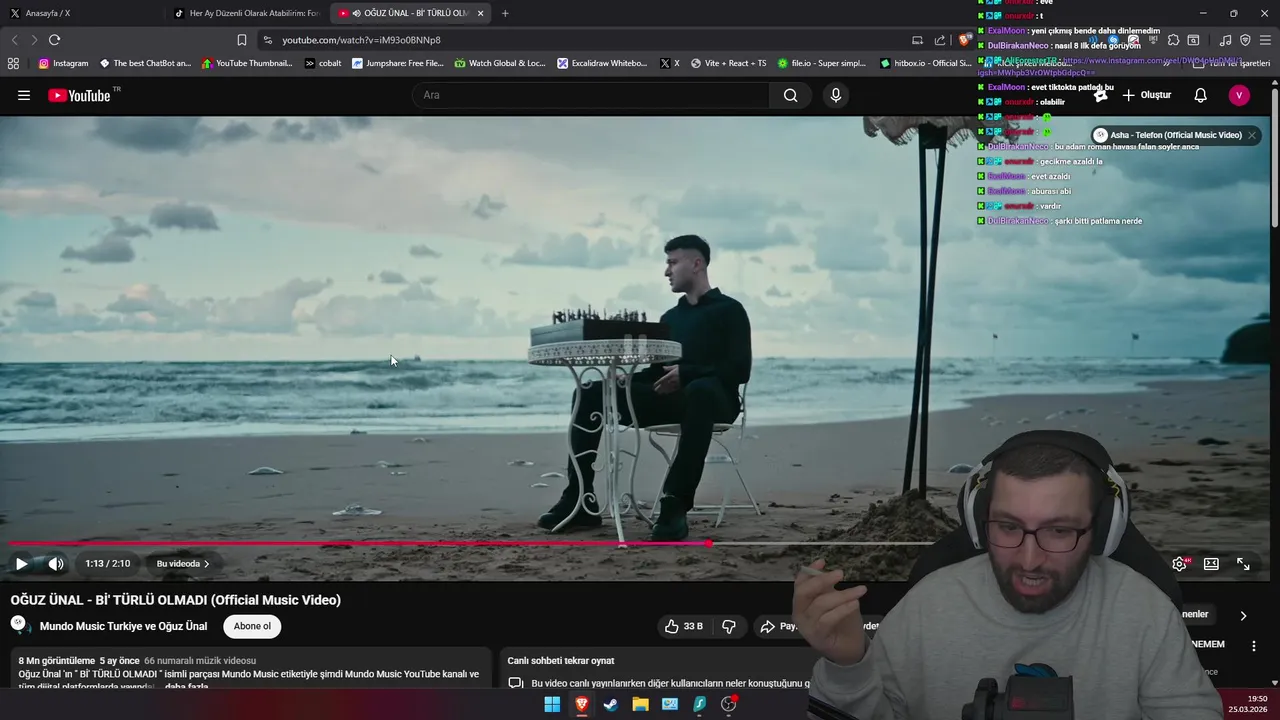
Task: Open the Bu videoda chapters chevron
Action: 183,564
